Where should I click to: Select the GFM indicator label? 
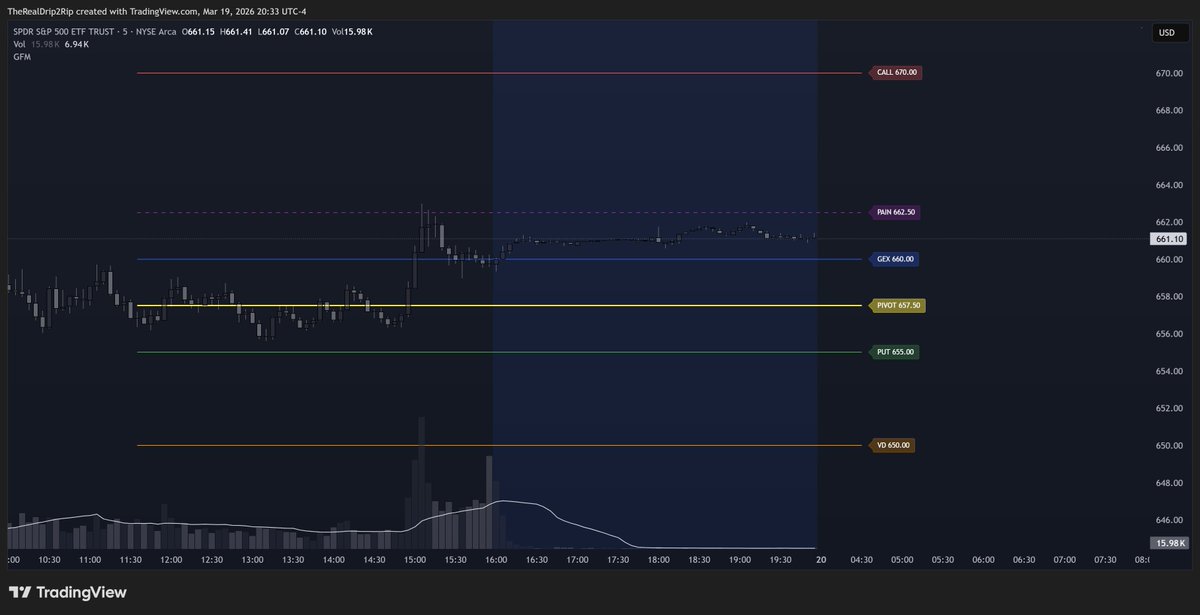click(22, 57)
